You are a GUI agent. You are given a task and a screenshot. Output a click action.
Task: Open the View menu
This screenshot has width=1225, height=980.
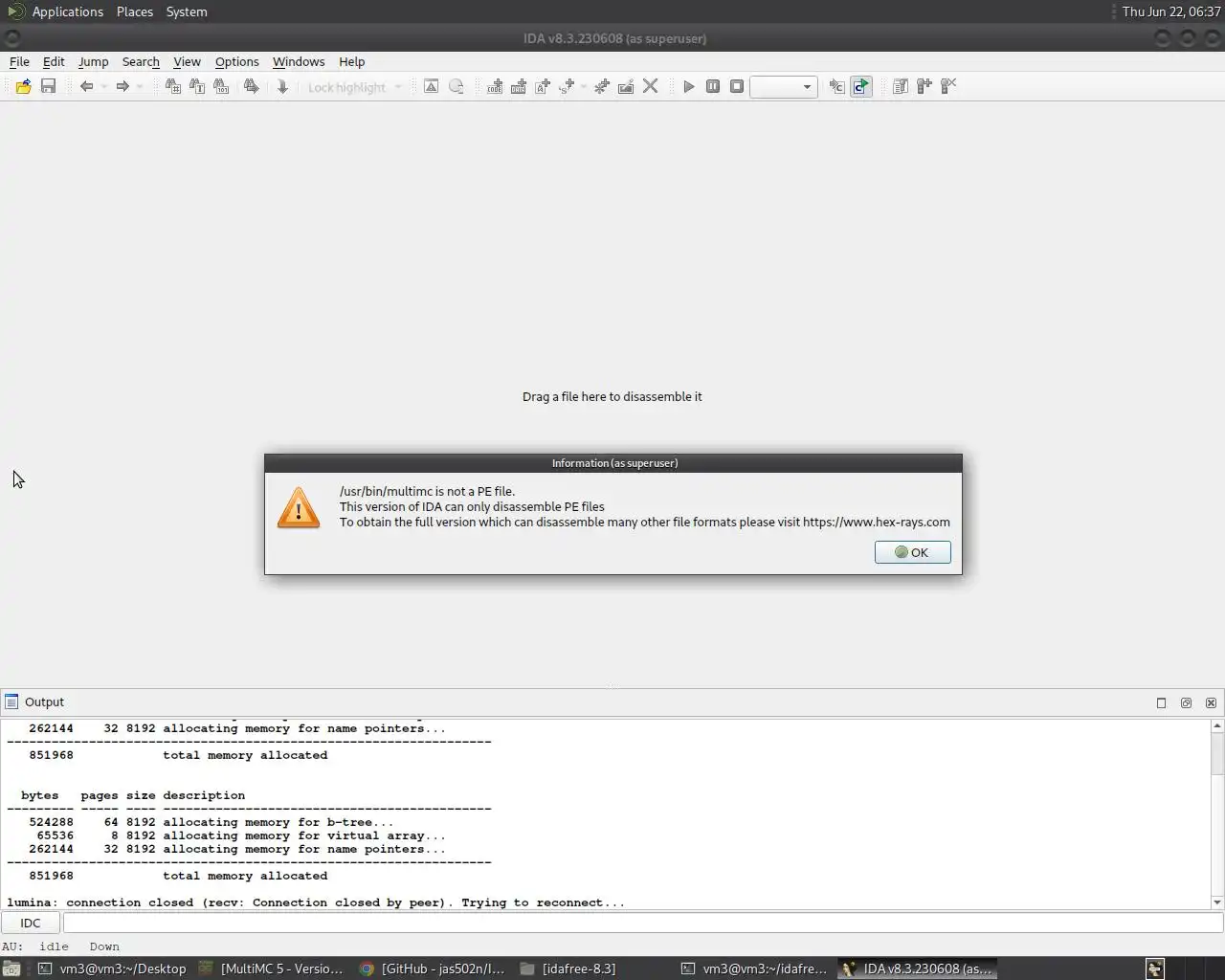(x=187, y=61)
